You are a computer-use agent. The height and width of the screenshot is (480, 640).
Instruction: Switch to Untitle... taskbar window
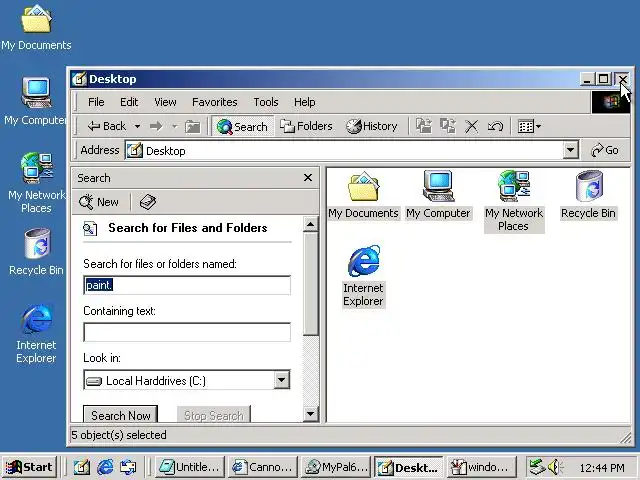[x=190, y=467]
